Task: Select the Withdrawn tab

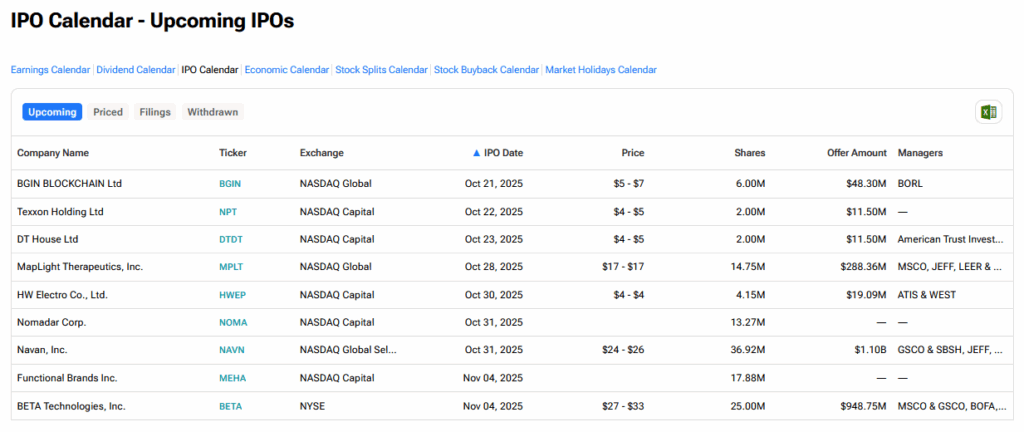Action: [212, 112]
